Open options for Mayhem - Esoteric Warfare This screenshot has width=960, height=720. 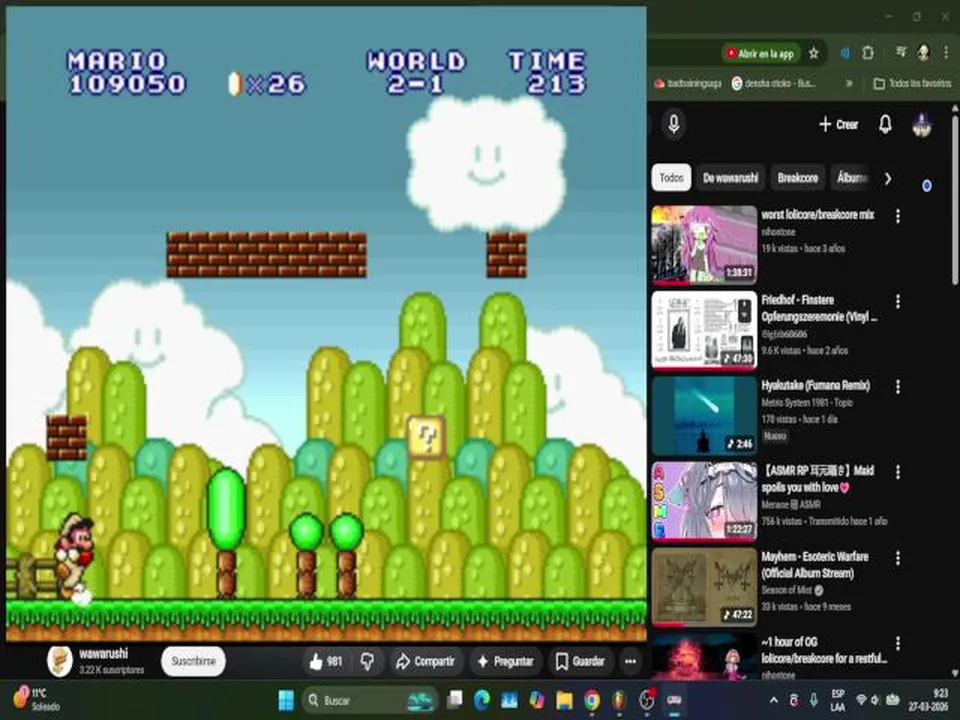(x=898, y=558)
